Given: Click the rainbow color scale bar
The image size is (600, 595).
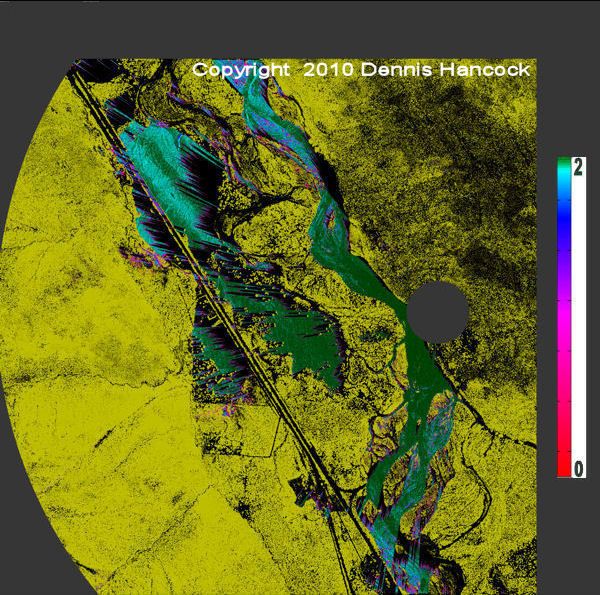Looking at the screenshot, I should point(564,317).
